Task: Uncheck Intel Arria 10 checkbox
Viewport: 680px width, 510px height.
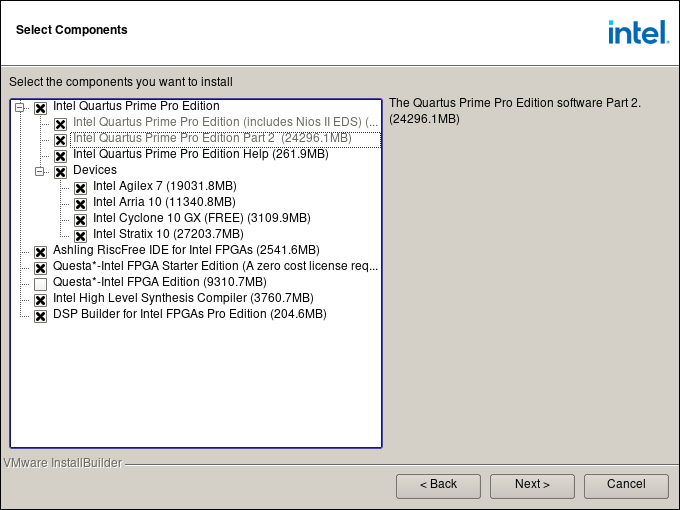Action: [x=80, y=204]
